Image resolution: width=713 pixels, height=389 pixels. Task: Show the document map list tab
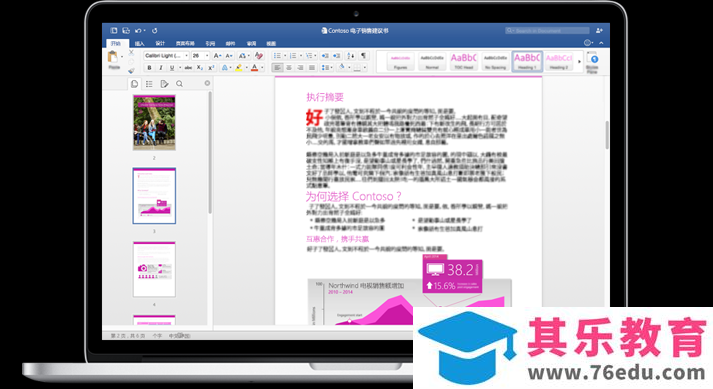149,84
